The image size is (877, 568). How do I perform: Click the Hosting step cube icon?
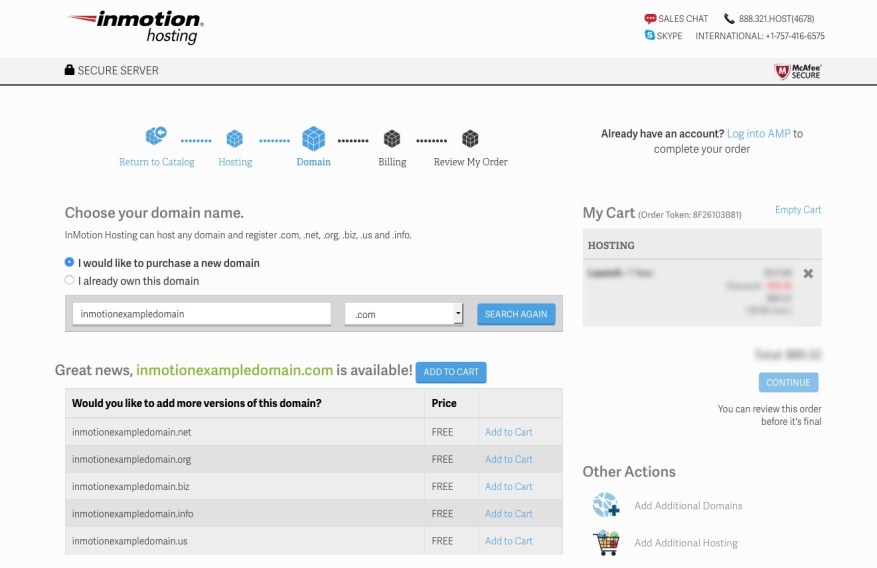point(235,138)
